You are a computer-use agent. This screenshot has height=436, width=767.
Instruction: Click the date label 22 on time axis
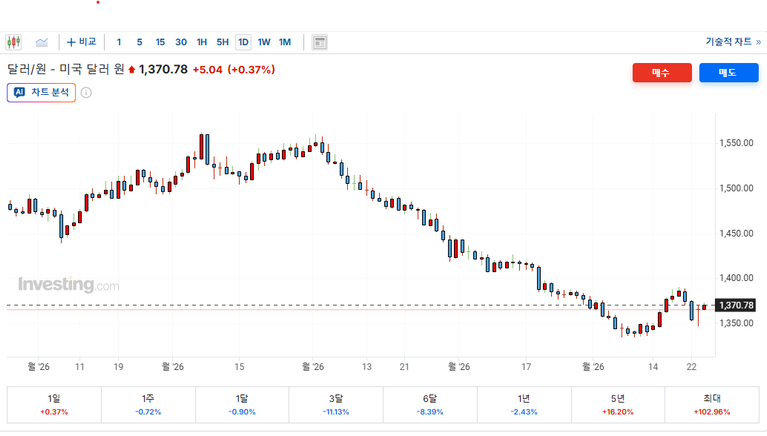point(691,367)
